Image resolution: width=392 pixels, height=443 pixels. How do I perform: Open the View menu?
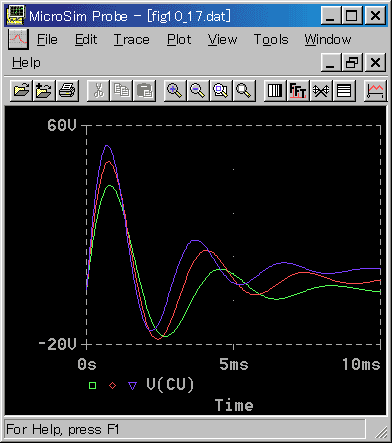[222, 40]
